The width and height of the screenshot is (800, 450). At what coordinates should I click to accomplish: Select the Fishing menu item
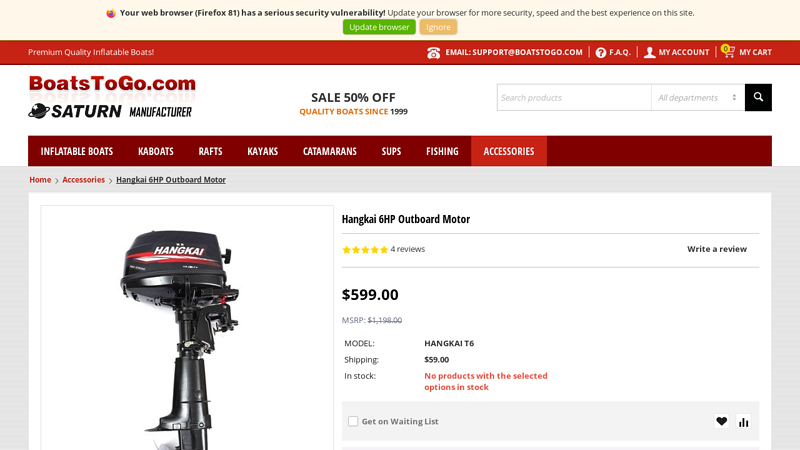(x=442, y=152)
